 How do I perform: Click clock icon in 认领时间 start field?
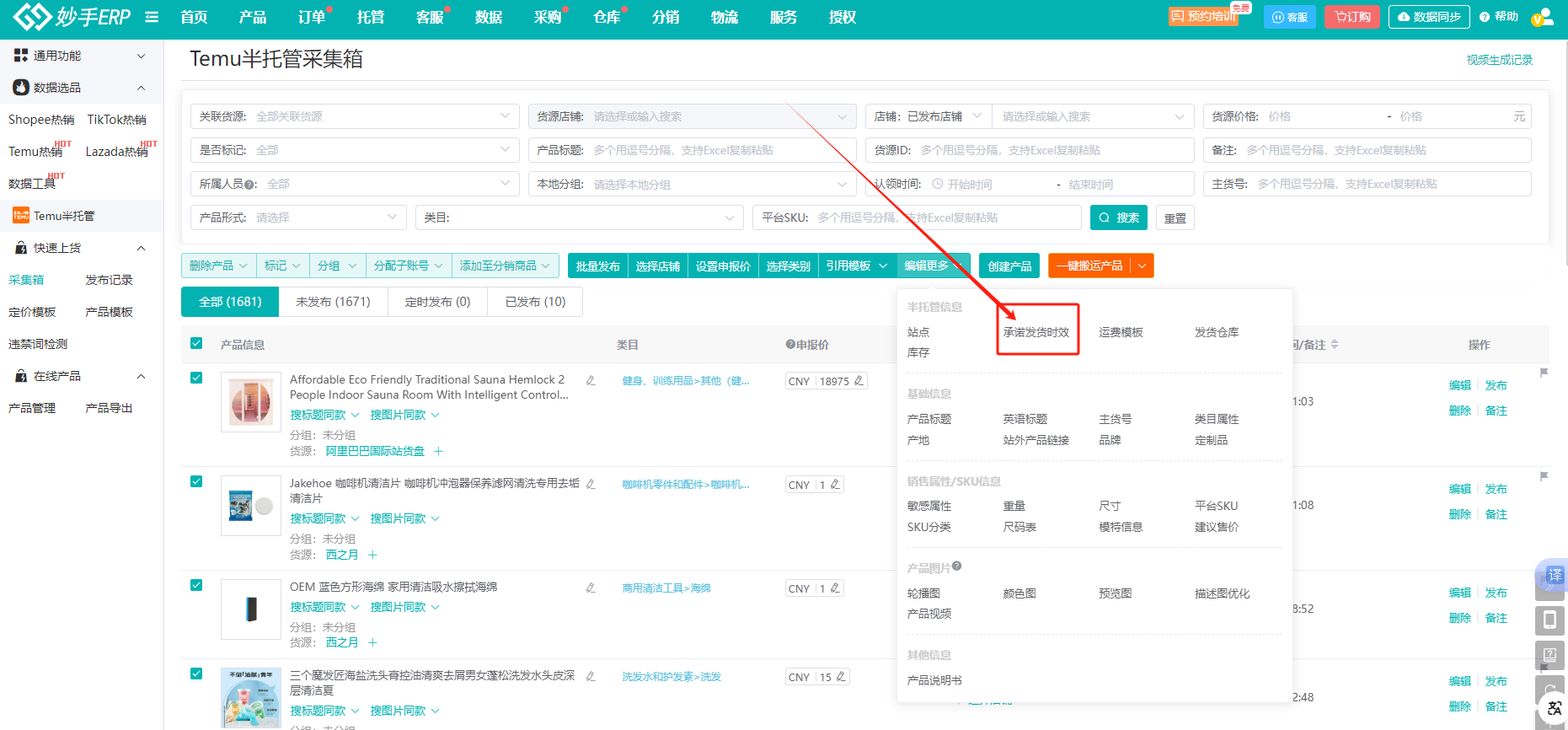[938, 184]
